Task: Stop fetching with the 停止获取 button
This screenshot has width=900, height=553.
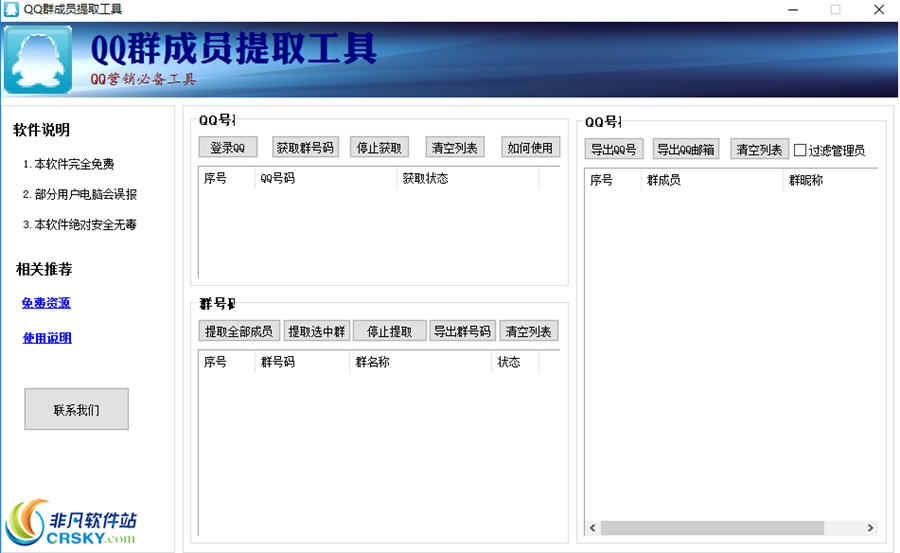Action: (x=379, y=148)
